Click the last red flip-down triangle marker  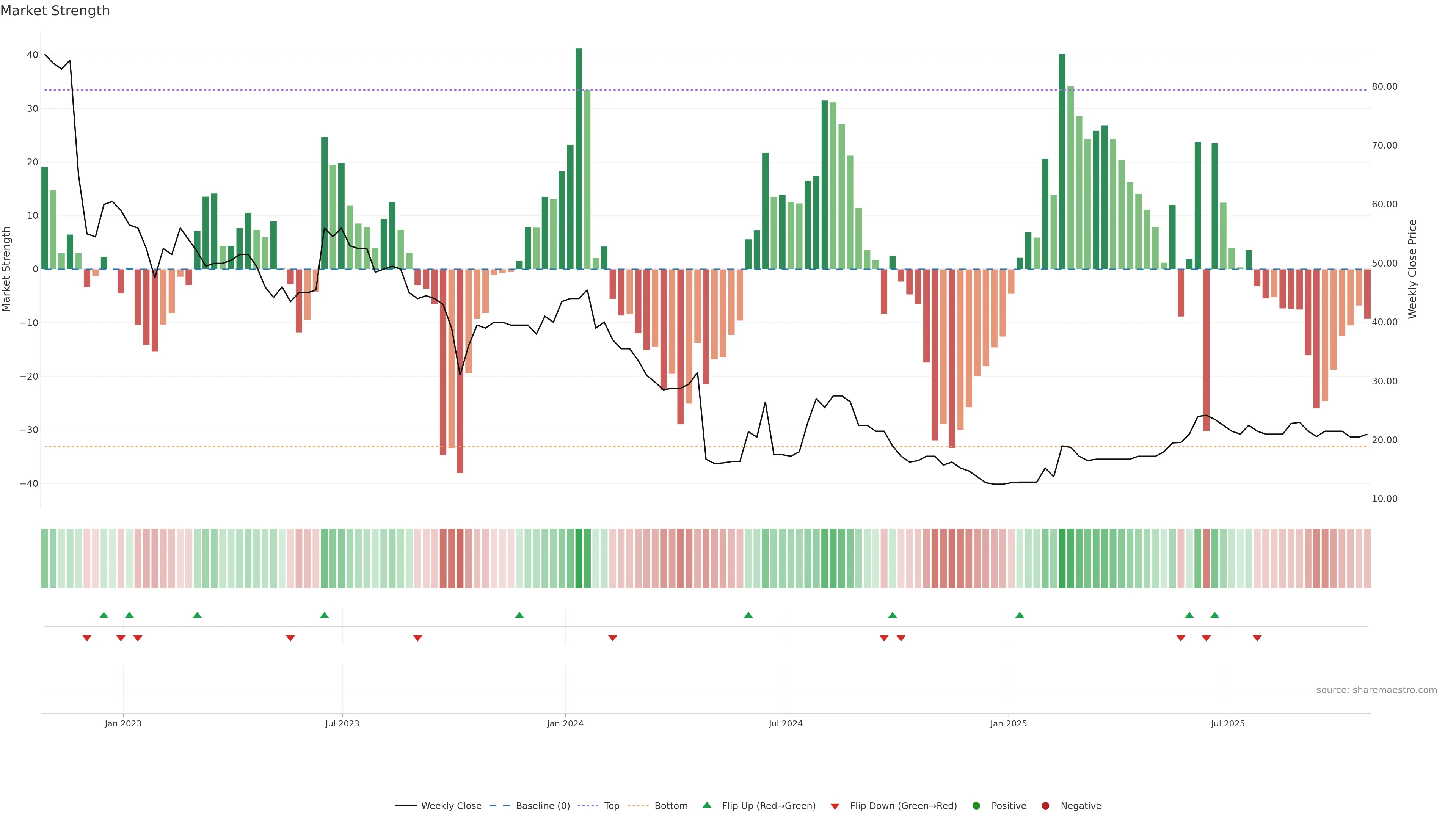[x=1257, y=638]
